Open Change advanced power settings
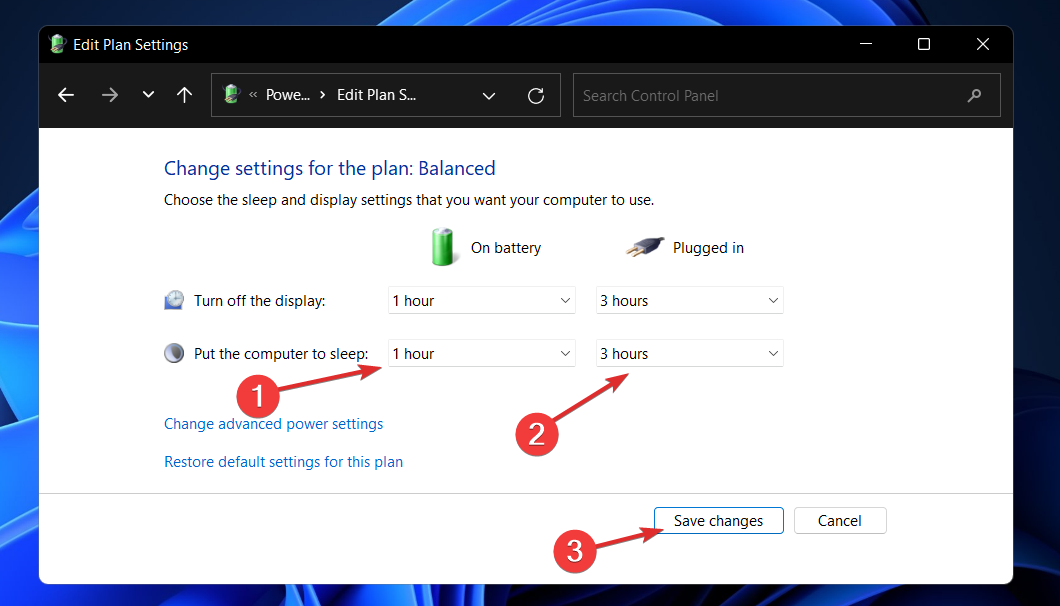 tap(273, 423)
